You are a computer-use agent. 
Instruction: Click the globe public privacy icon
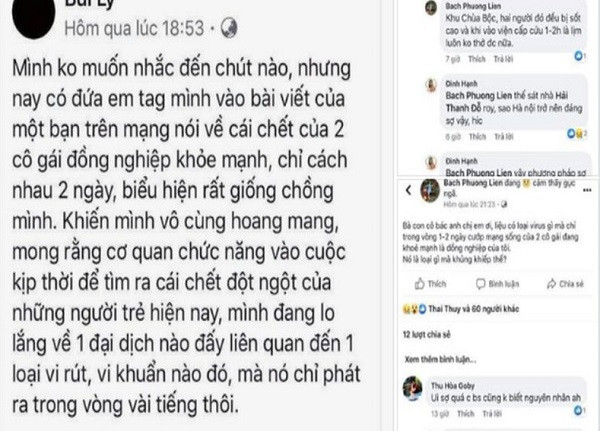point(229,28)
